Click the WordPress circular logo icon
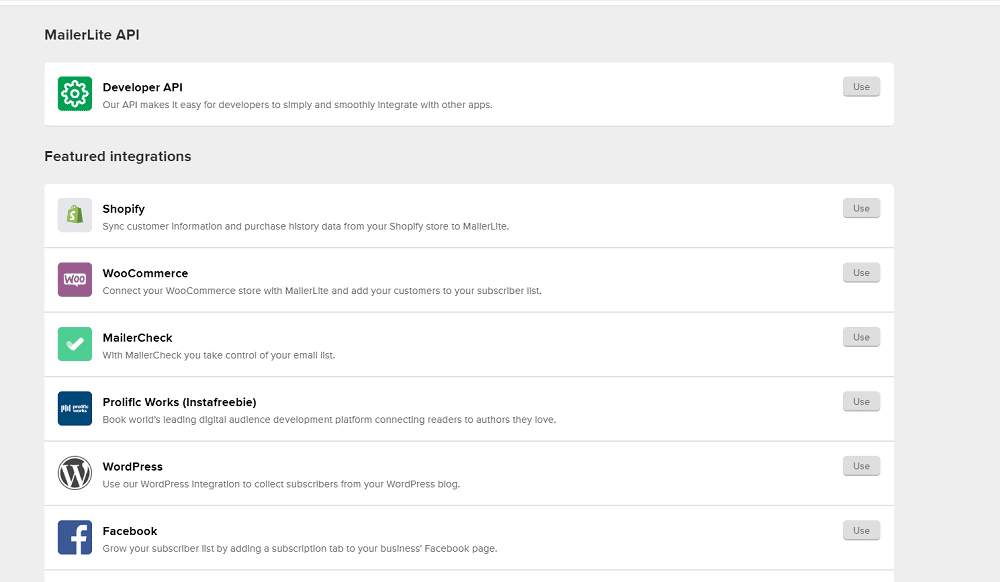The width and height of the screenshot is (1000, 582). click(75, 472)
